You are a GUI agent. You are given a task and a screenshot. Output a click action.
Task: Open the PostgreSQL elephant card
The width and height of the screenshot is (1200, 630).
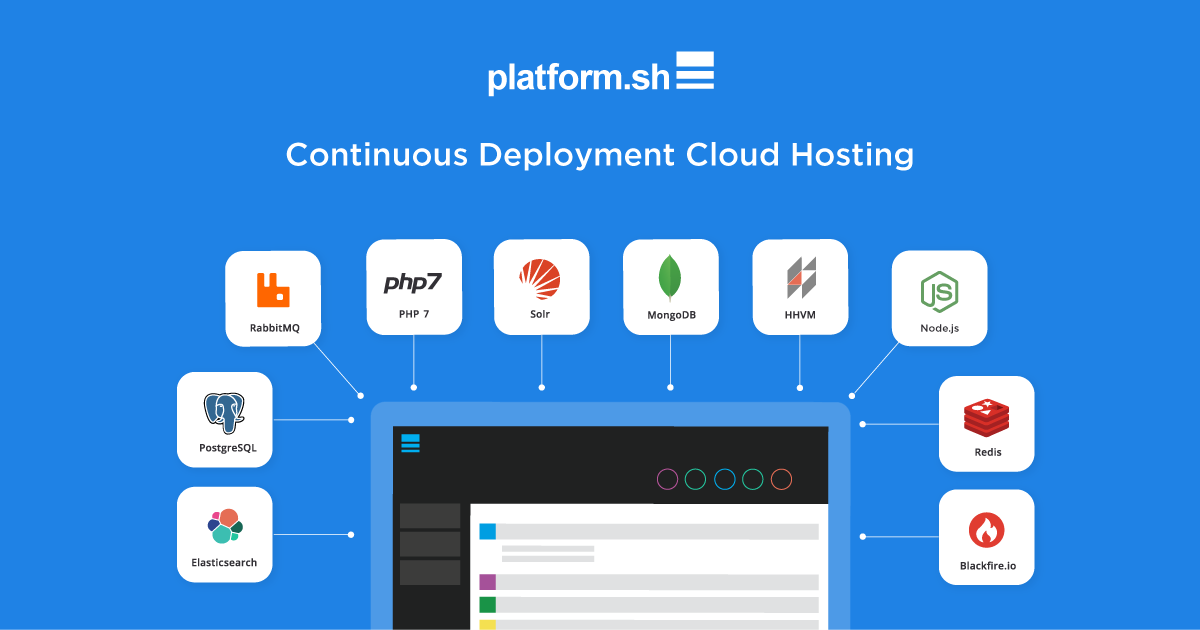coord(225,412)
